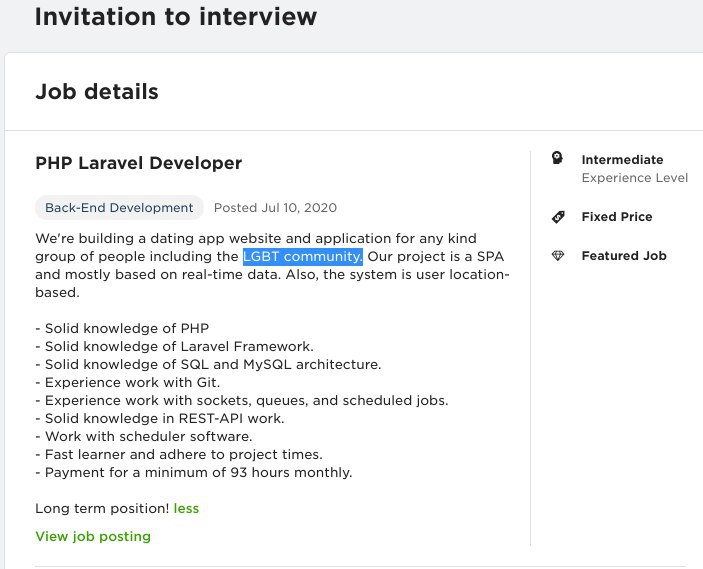Click the Intermediate experience level head icon
Image resolution: width=703 pixels, height=569 pixels.
coord(557,158)
